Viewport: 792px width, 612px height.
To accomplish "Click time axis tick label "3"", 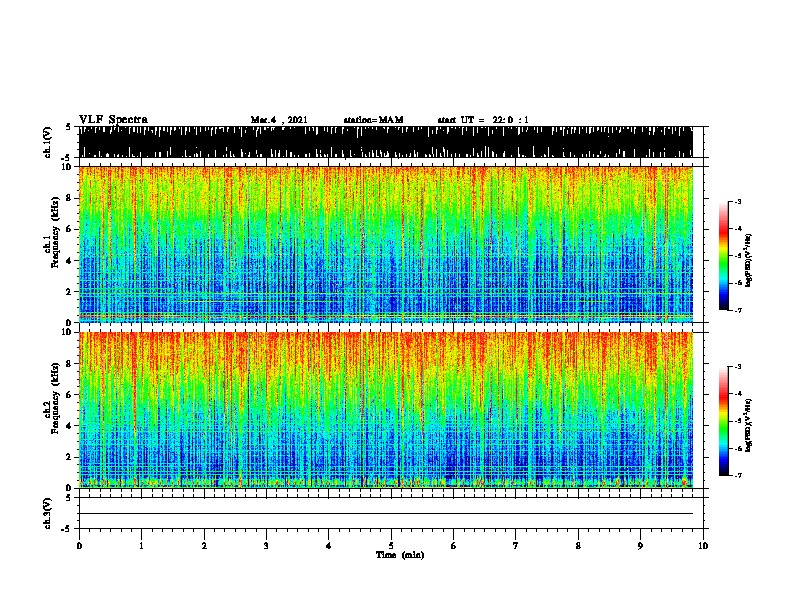I will (266, 546).
